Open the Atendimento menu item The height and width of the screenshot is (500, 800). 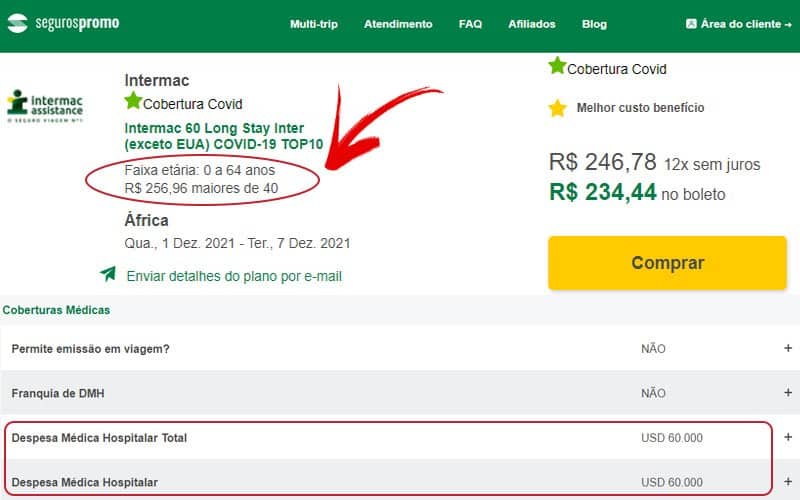tap(398, 24)
